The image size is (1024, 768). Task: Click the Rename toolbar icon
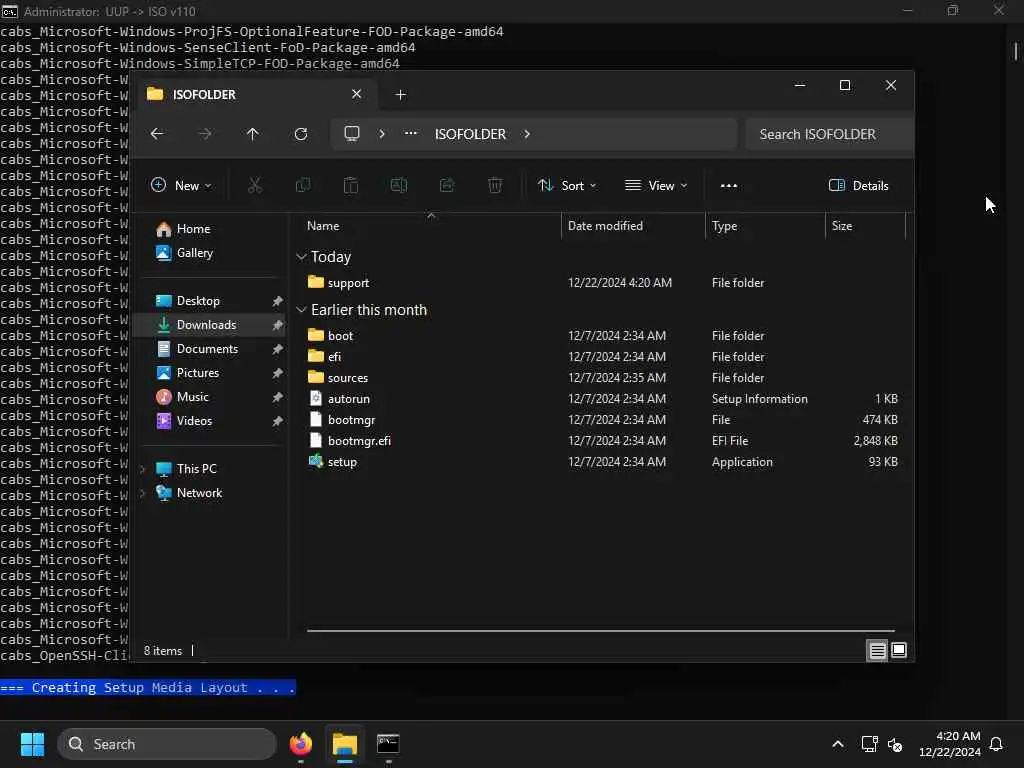click(x=399, y=185)
